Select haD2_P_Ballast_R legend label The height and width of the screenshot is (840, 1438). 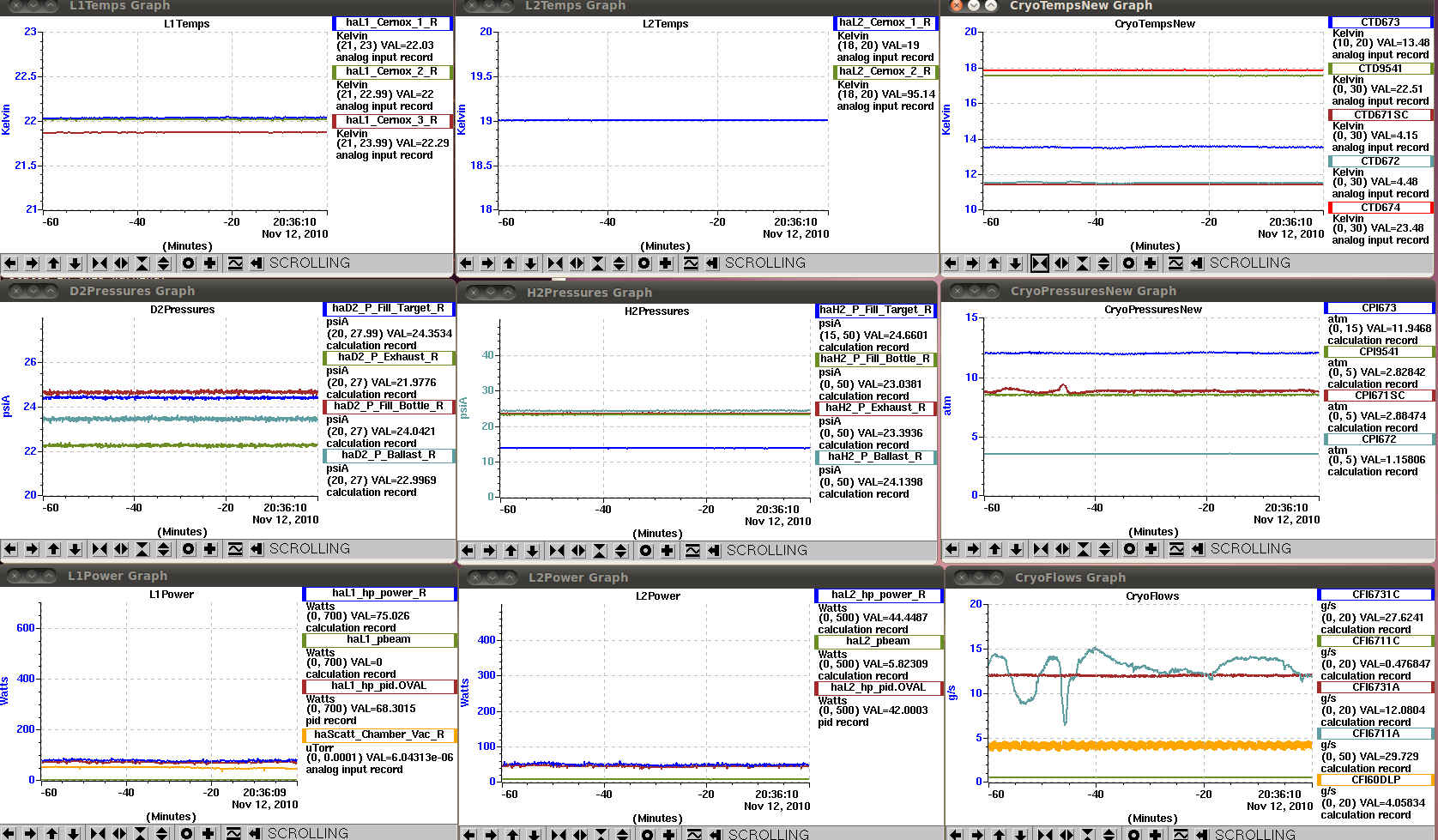[x=389, y=456]
